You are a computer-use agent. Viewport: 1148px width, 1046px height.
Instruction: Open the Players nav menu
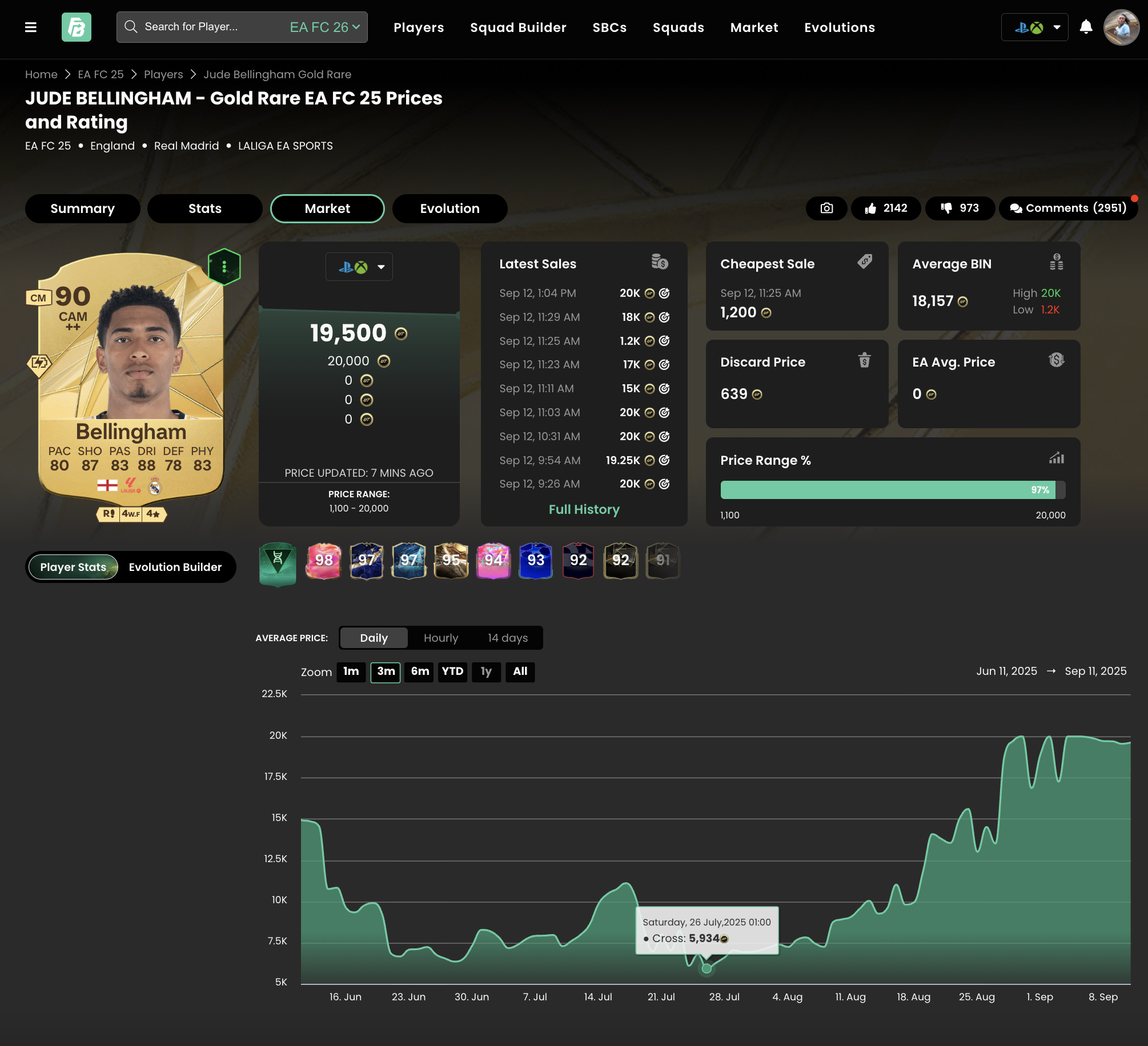(419, 27)
